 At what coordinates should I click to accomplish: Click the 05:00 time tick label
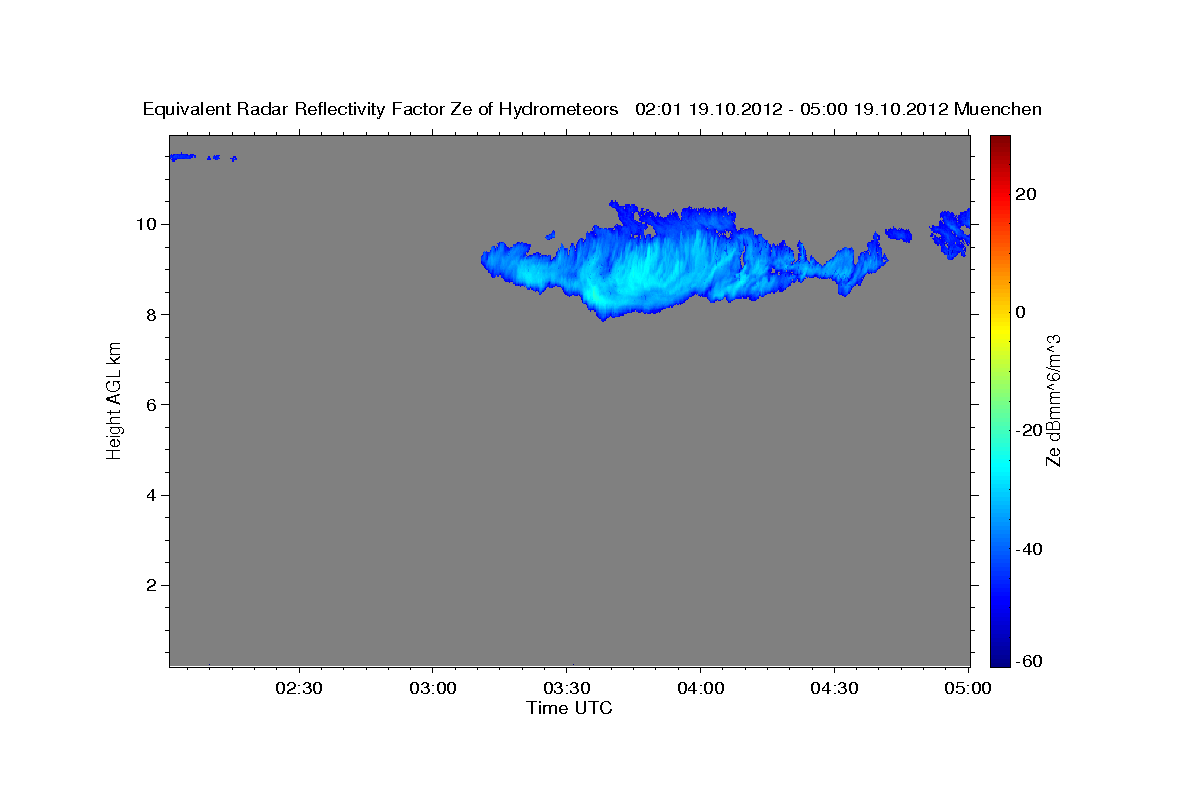[x=967, y=688]
